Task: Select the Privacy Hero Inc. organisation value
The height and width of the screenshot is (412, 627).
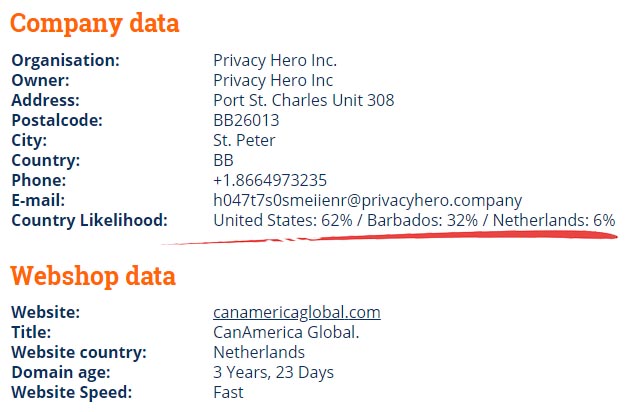Action: point(275,60)
